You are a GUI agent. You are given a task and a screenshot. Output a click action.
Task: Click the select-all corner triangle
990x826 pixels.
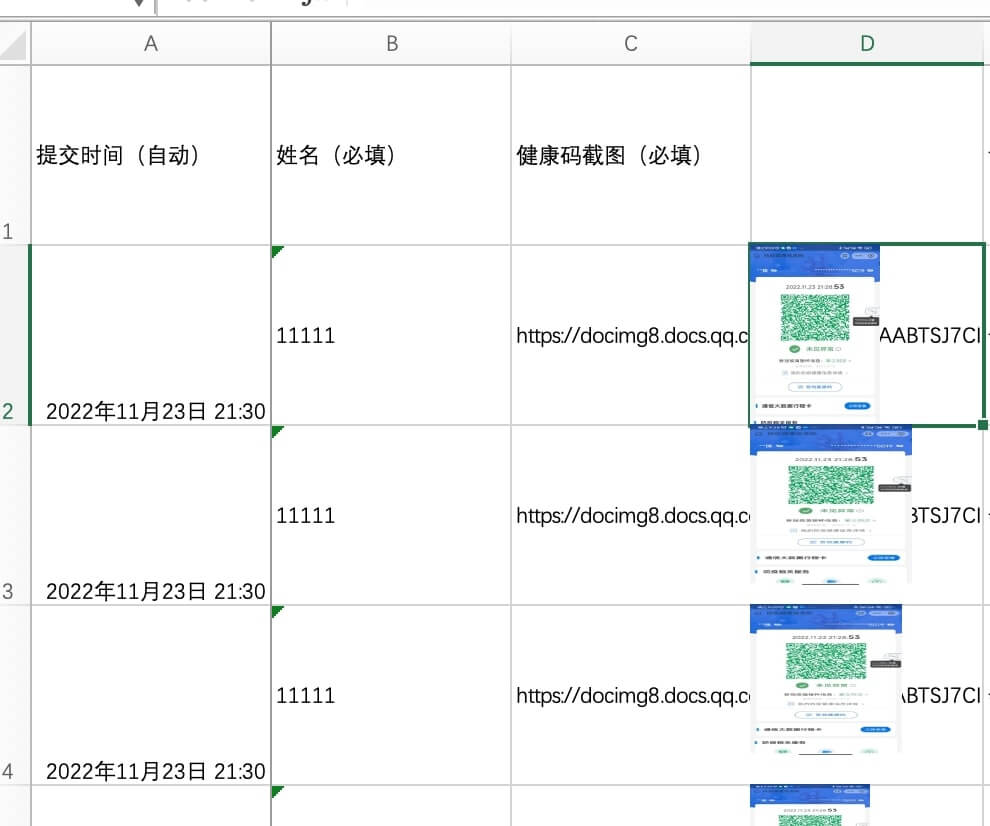click(x=14, y=45)
